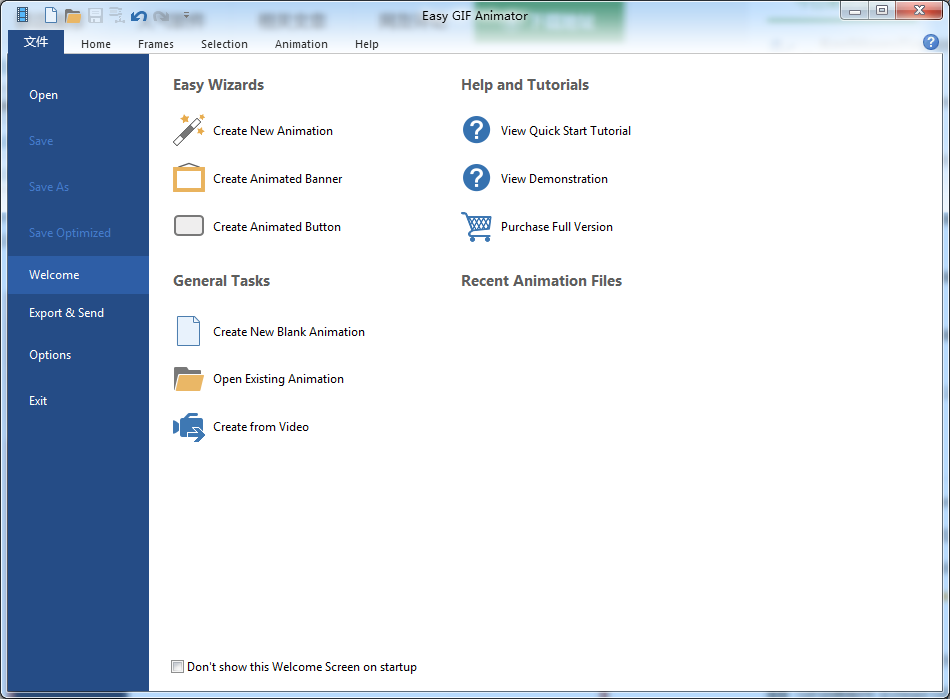
Task: Click Exit in the sidebar
Action: (78, 401)
